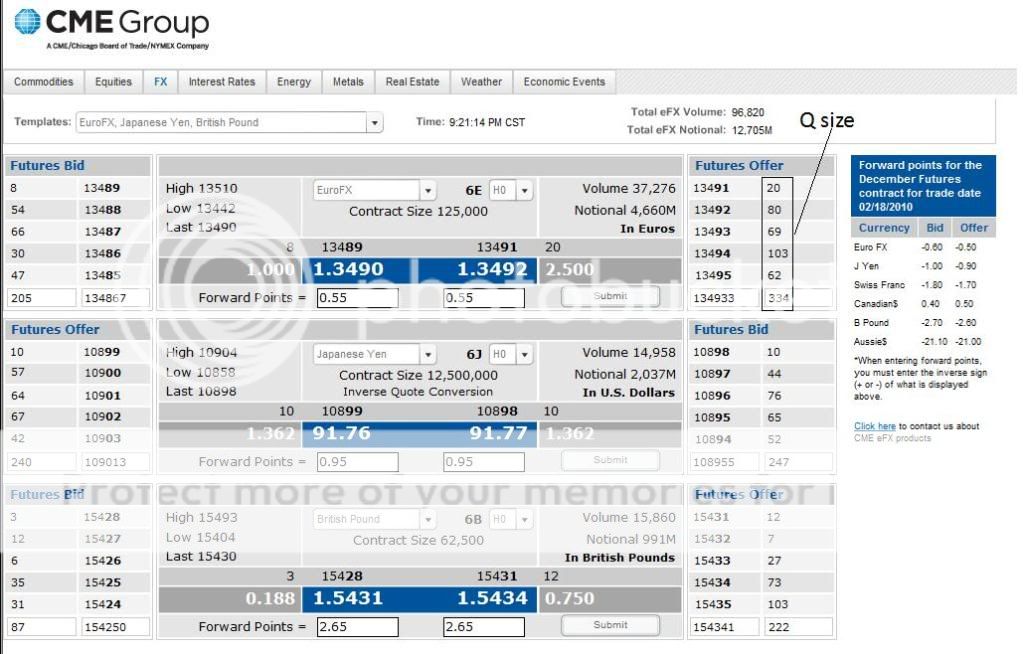This screenshot has width=1023, height=654.
Task: Go to the Metals tab
Action: 348,82
